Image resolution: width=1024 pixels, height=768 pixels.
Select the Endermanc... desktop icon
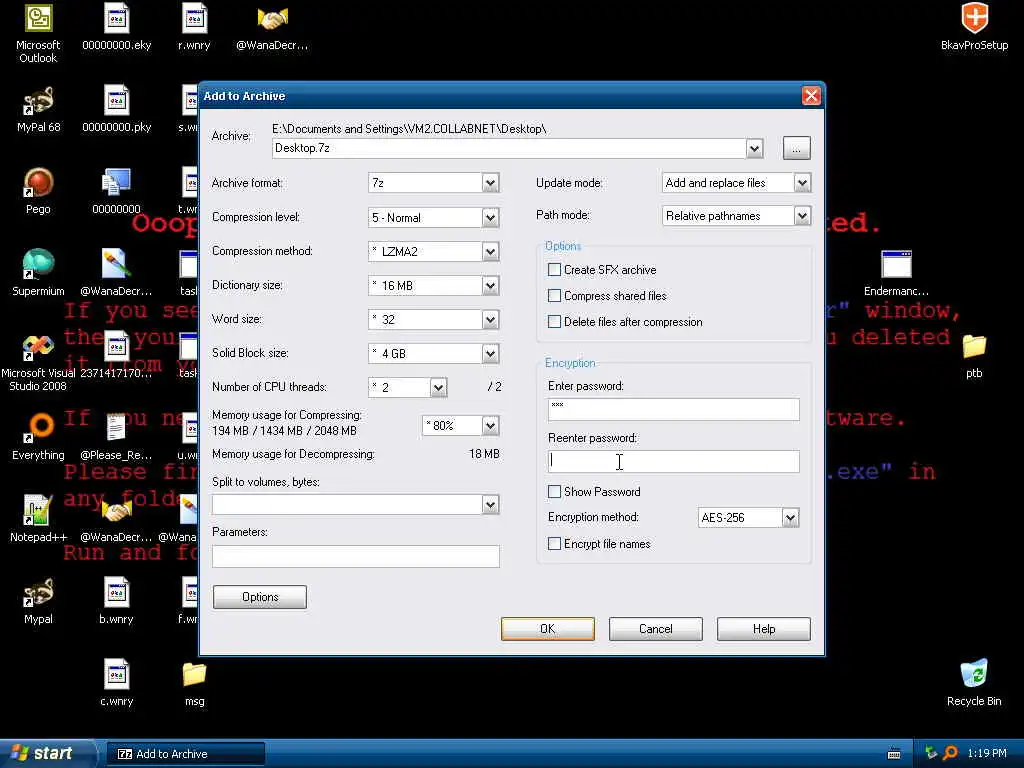[896, 264]
